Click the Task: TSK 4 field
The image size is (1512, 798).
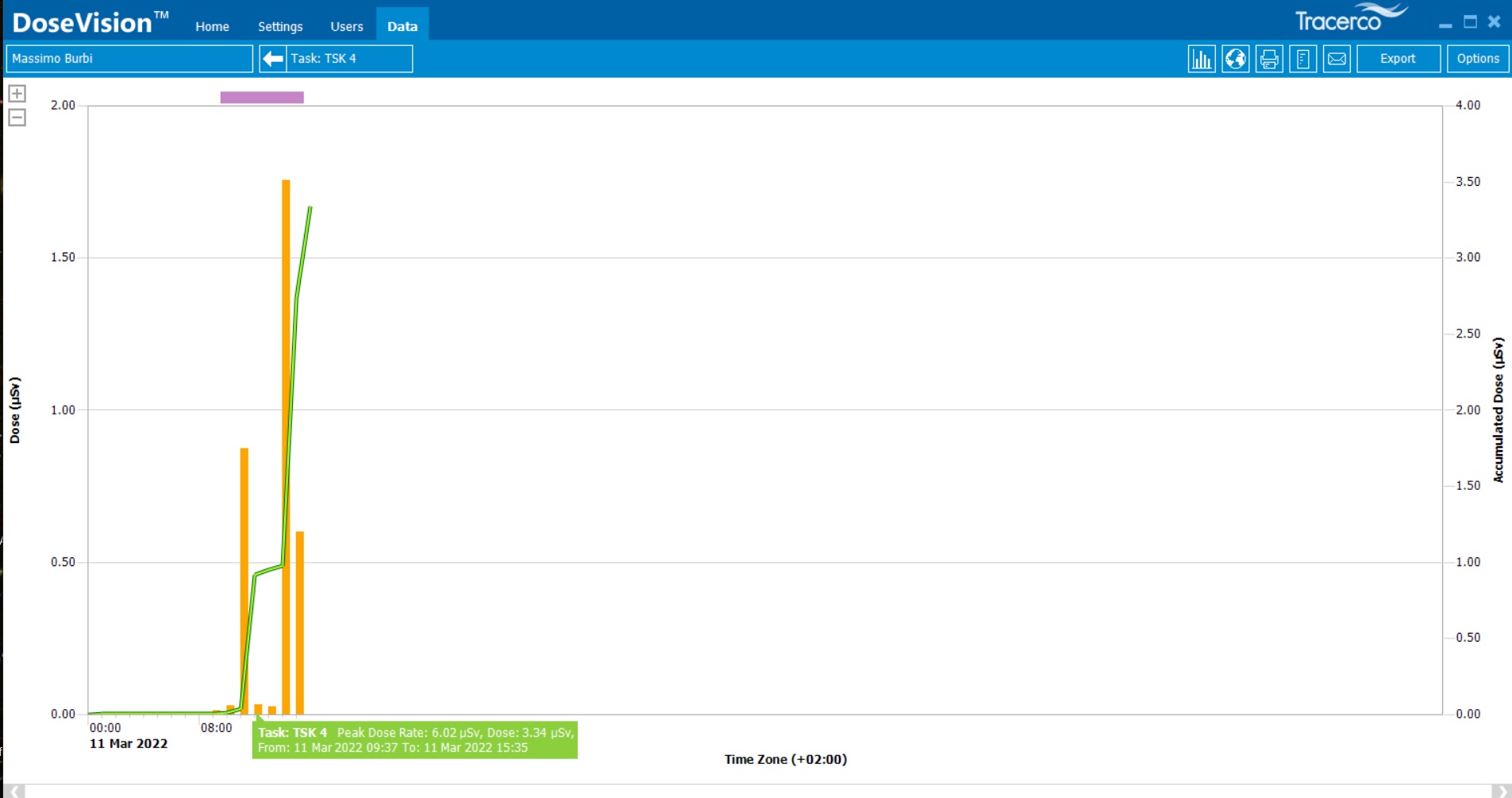point(348,59)
